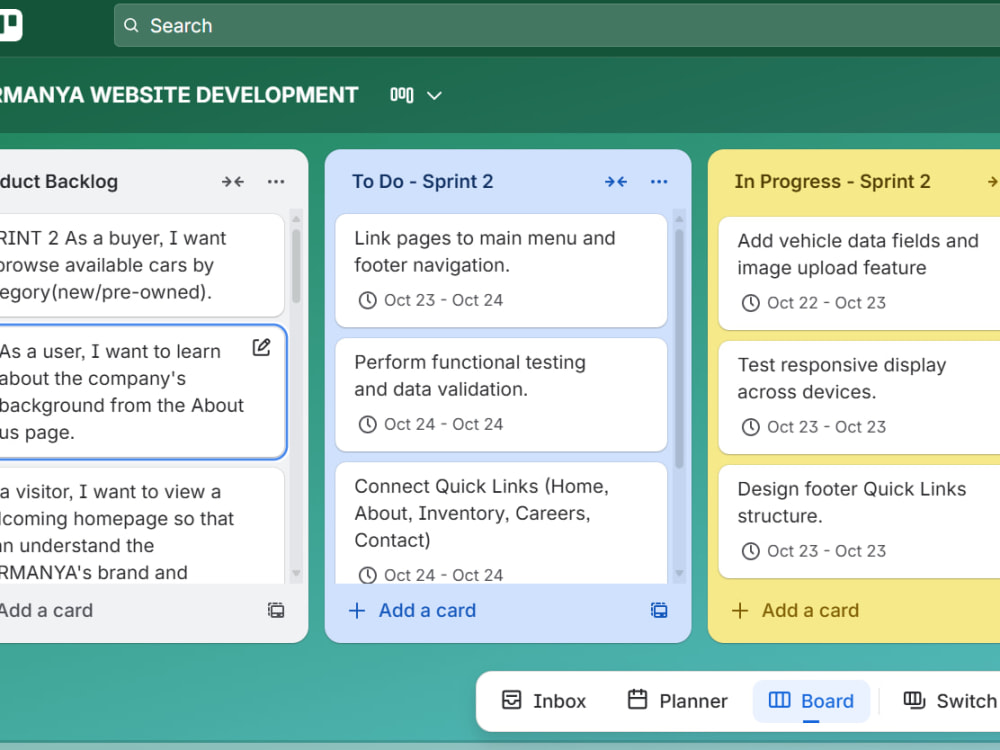
Task: Click the Oct 22 - Oct 23 date badge
Action: (x=814, y=303)
